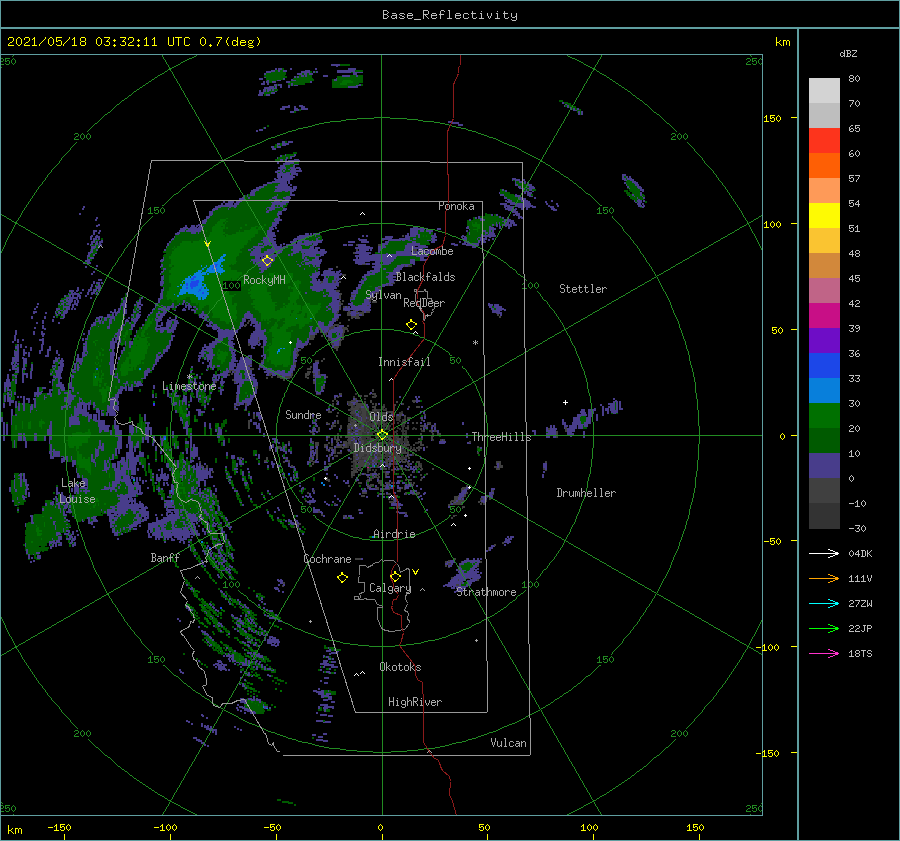
Task: Click the RedDeer city label
Action: (x=424, y=303)
